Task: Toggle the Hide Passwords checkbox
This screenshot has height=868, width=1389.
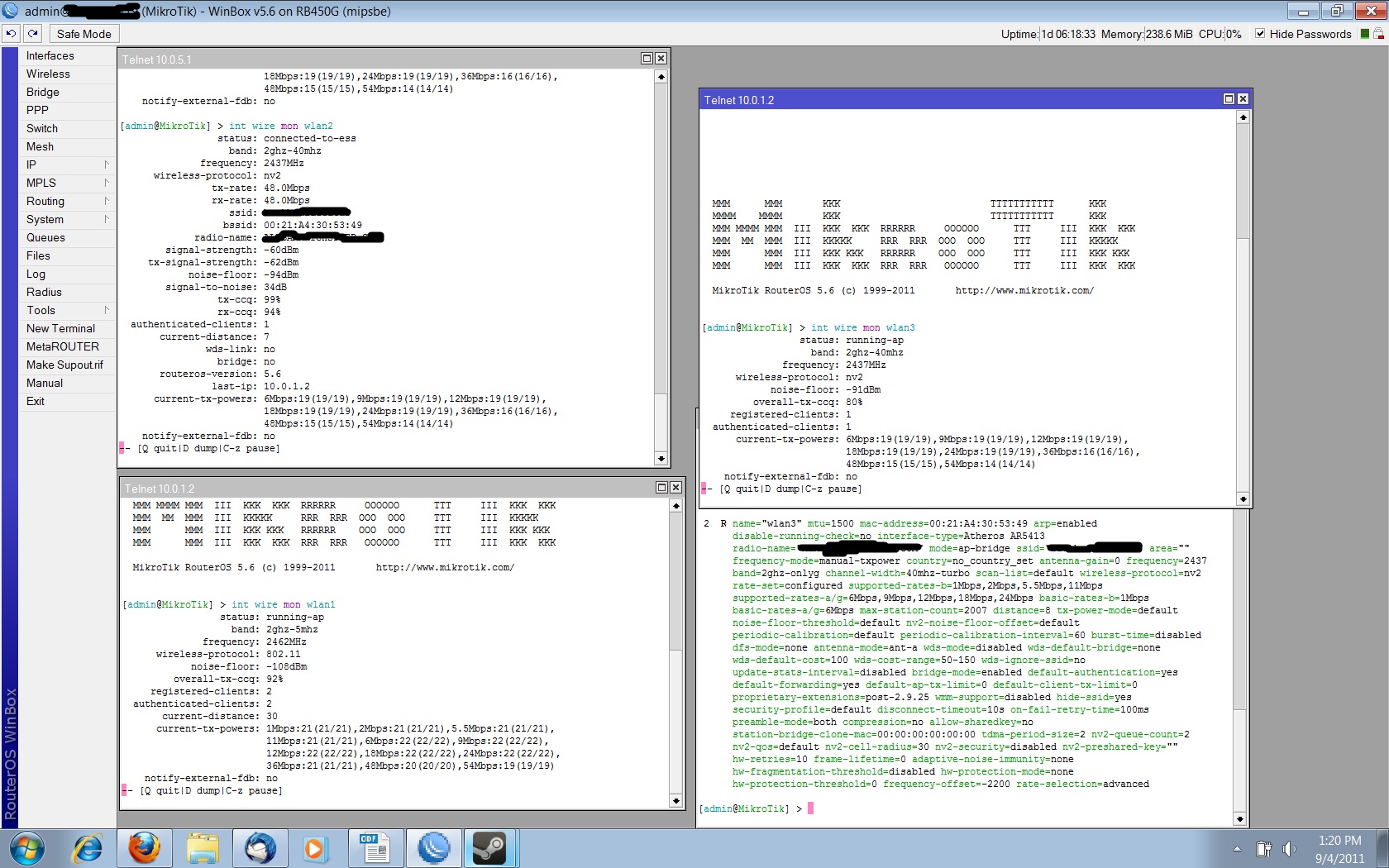Action: [x=1260, y=34]
